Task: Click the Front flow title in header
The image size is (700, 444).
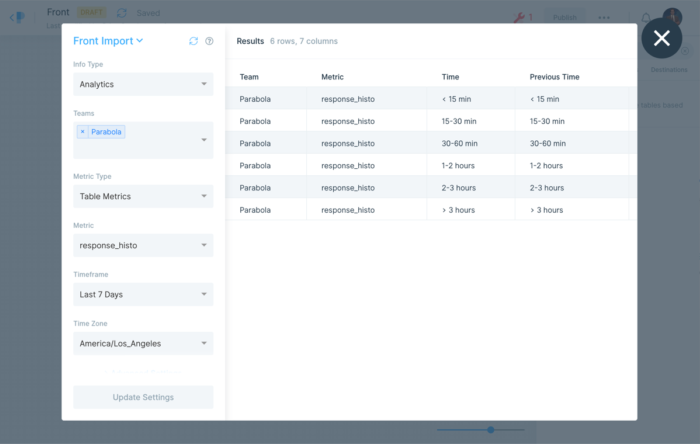Action: point(58,12)
